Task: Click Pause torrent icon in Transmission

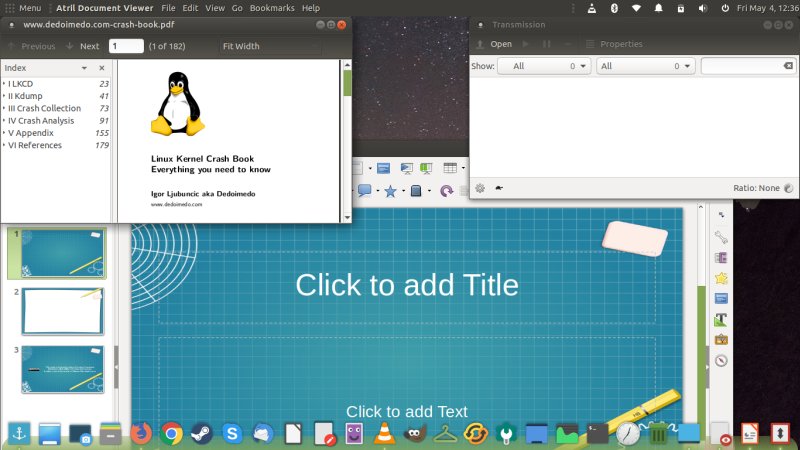Action: [x=546, y=44]
